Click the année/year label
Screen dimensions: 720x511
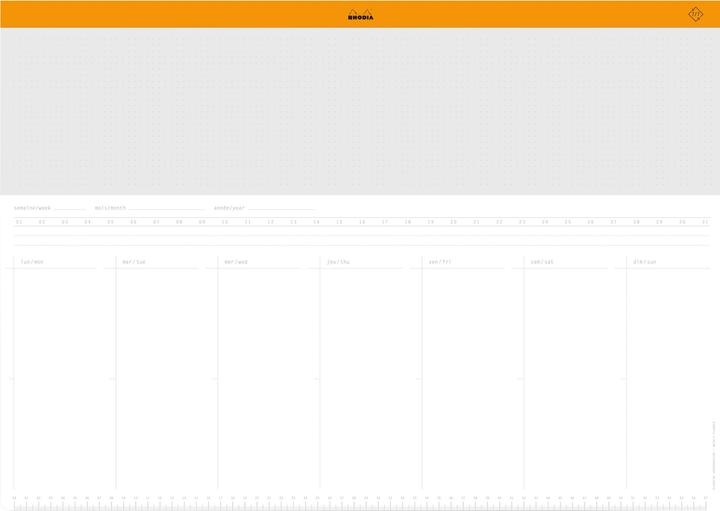point(229,208)
